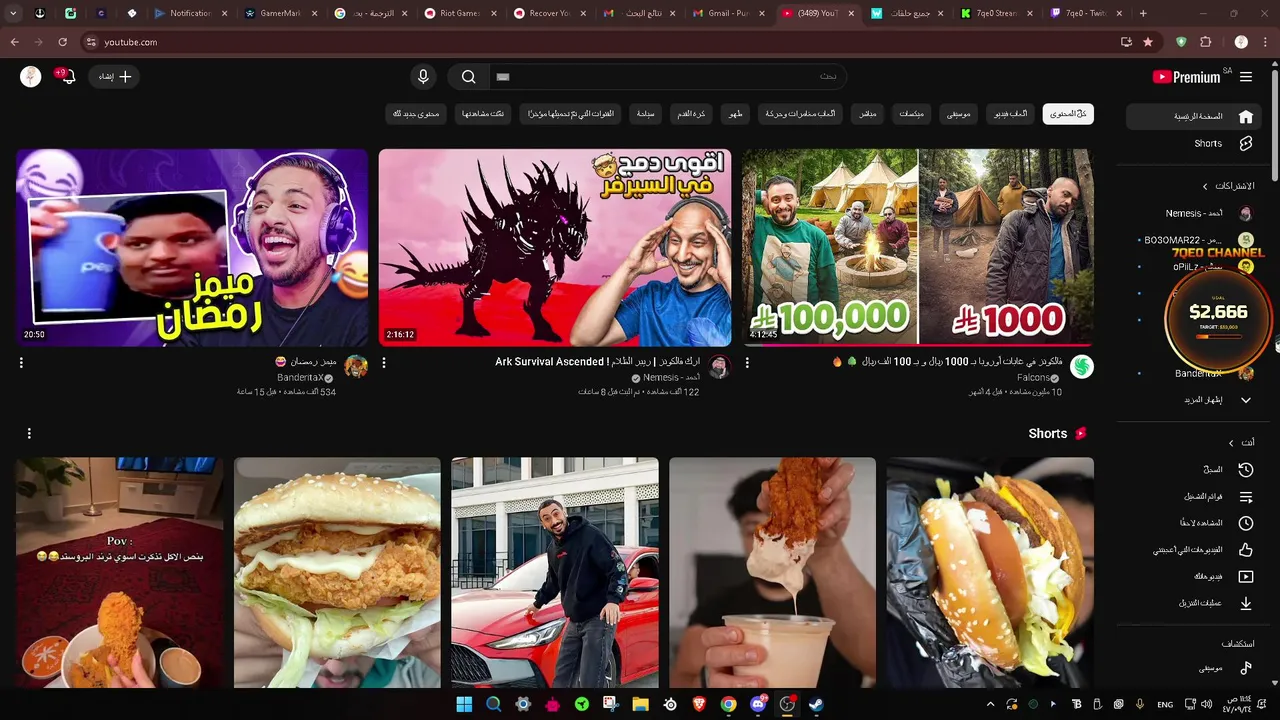Select the 'ألعاب فيديو' filter chip
Screen dimensions: 1280x720
1010,114
